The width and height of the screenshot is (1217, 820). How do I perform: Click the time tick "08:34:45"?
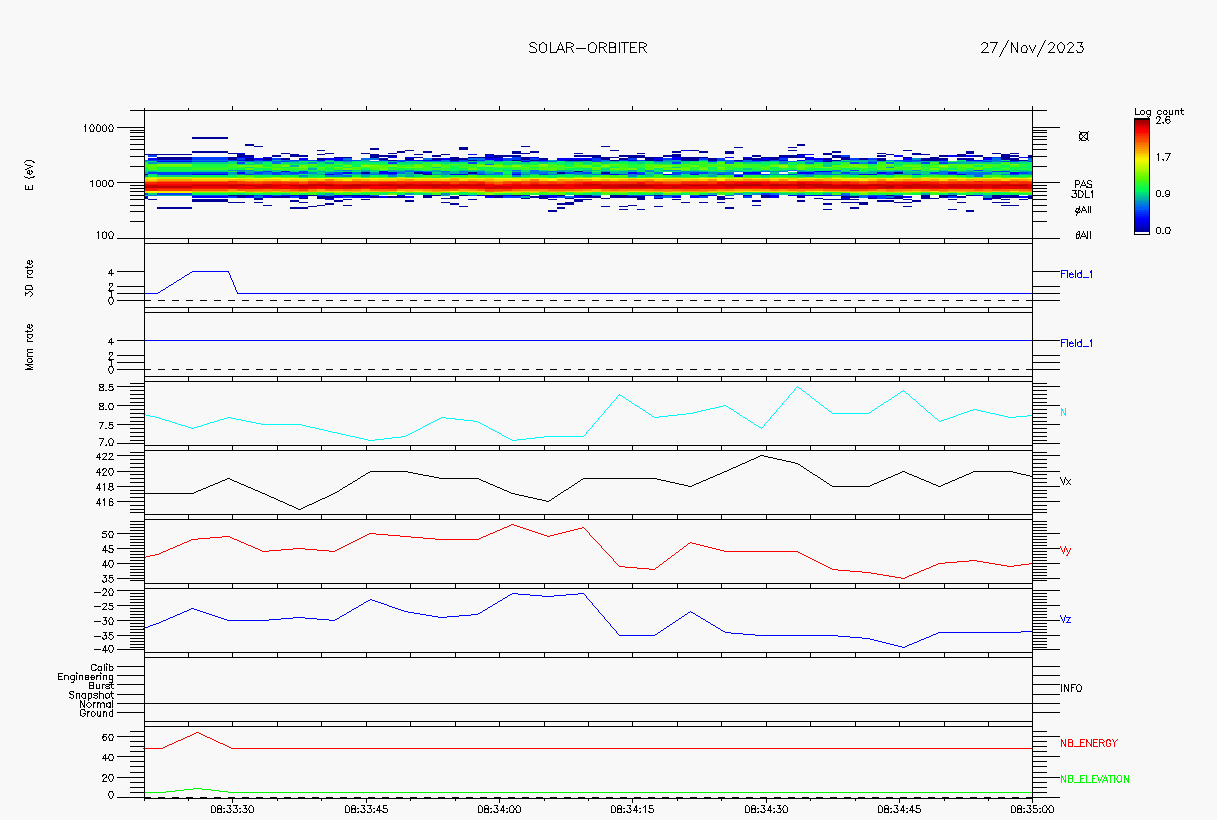pyautogui.click(x=900, y=808)
